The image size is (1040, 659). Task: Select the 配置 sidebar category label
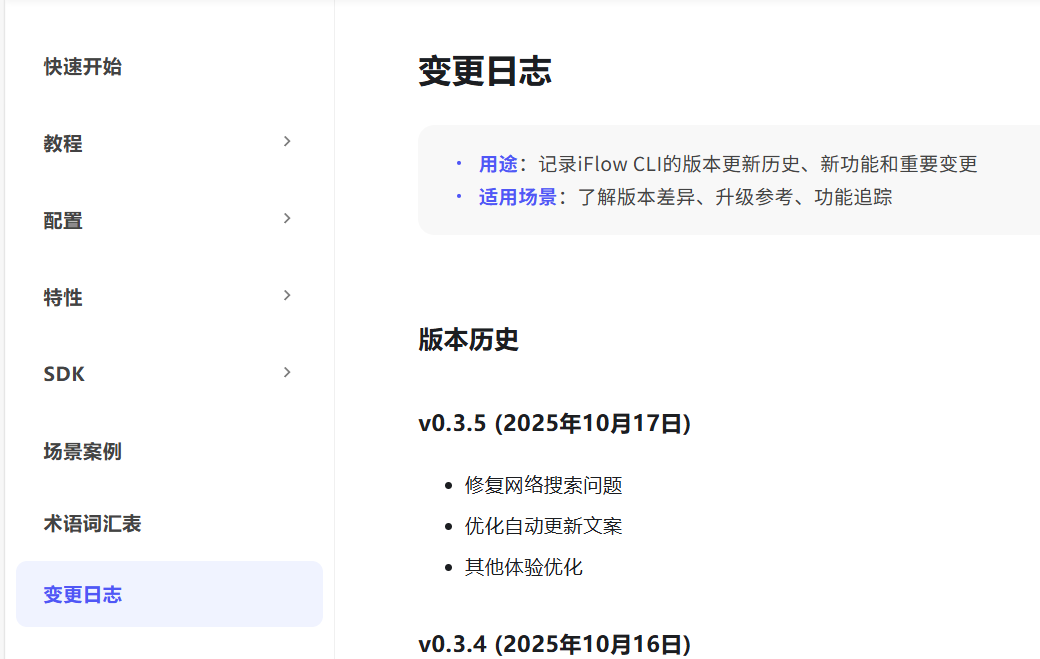pos(63,221)
